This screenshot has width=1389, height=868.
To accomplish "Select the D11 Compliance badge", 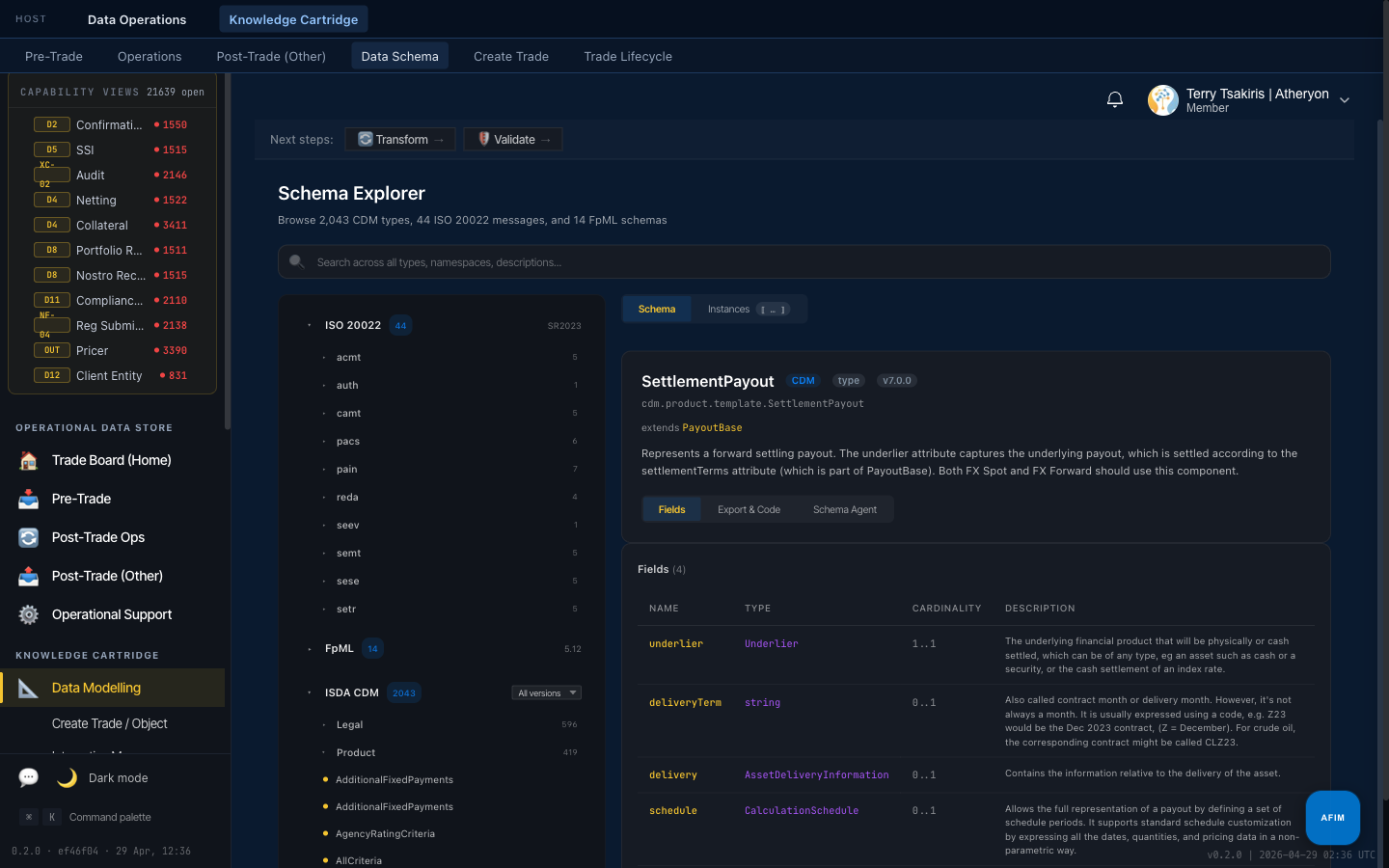I will [52, 300].
